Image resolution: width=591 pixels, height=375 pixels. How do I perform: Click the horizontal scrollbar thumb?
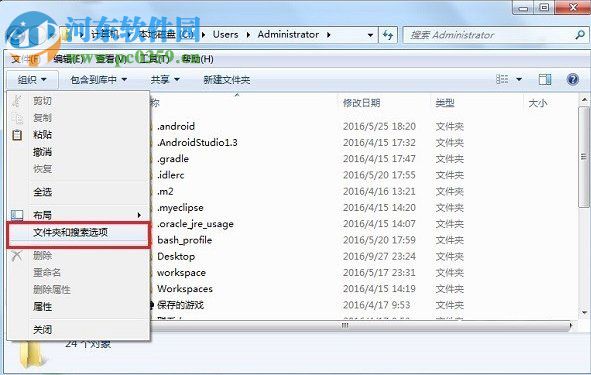346,326
